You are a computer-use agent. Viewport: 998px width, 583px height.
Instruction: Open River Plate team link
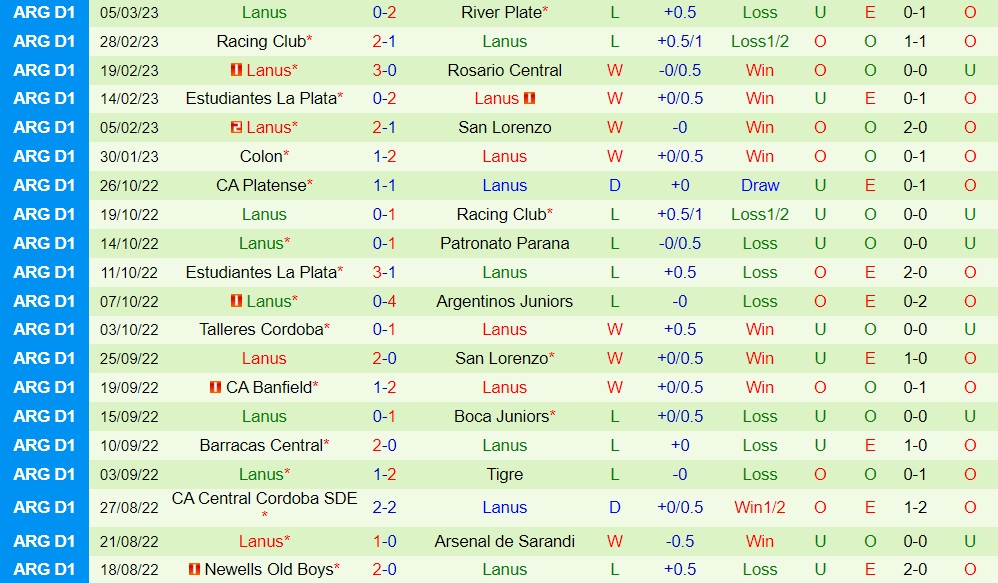coord(501,12)
